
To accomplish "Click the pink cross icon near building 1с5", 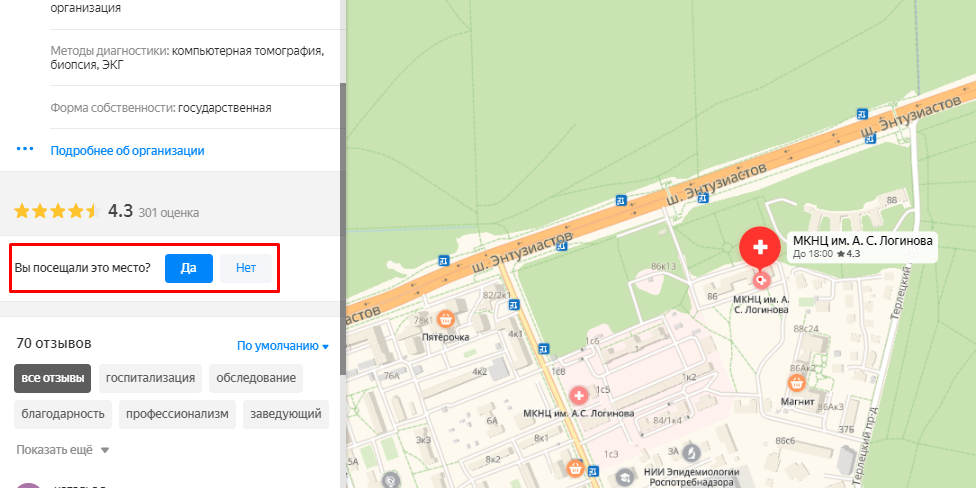I will tap(579, 395).
